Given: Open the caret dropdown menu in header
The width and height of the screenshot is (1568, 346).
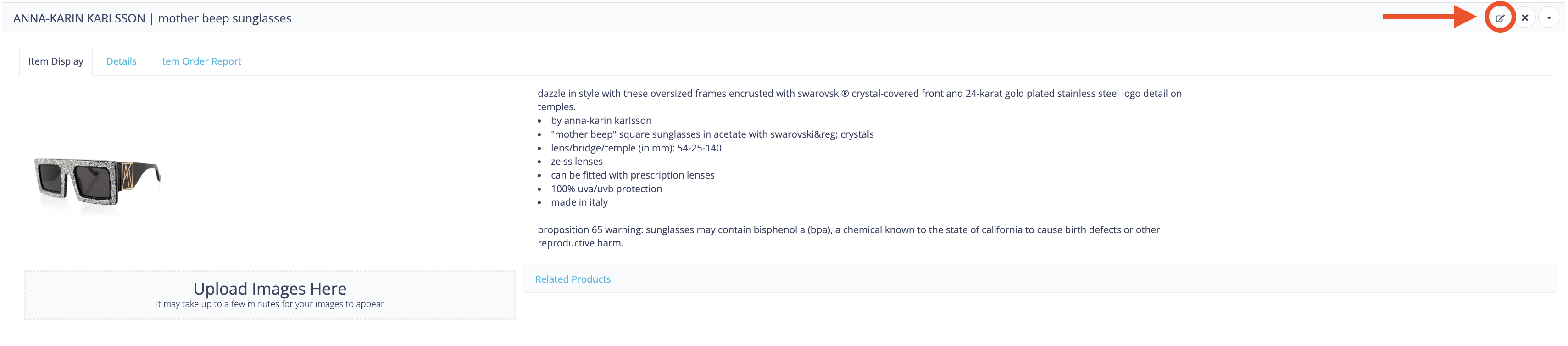Looking at the screenshot, I should pos(1549,17).
